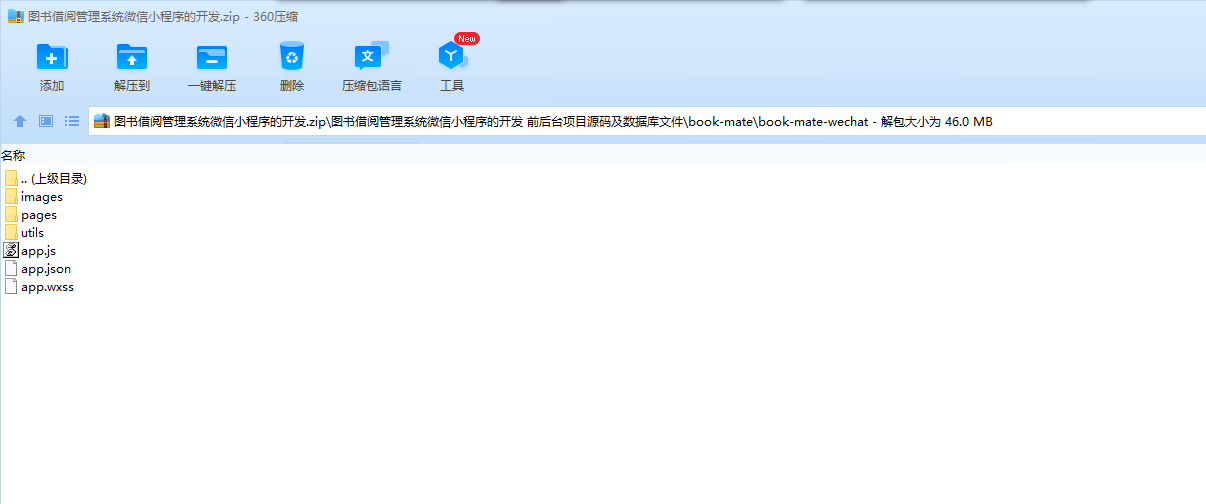
Task: Select the 'app.js' file name
Action: [38, 251]
